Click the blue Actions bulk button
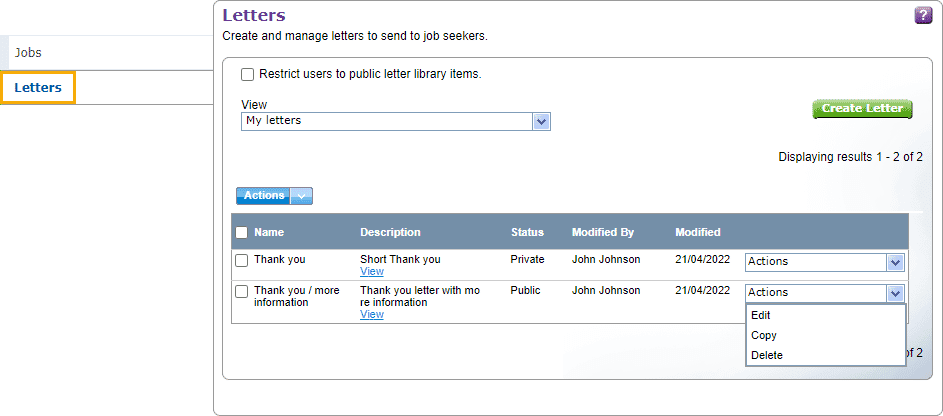The width and height of the screenshot is (943, 416). pyautogui.click(x=263, y=195)
